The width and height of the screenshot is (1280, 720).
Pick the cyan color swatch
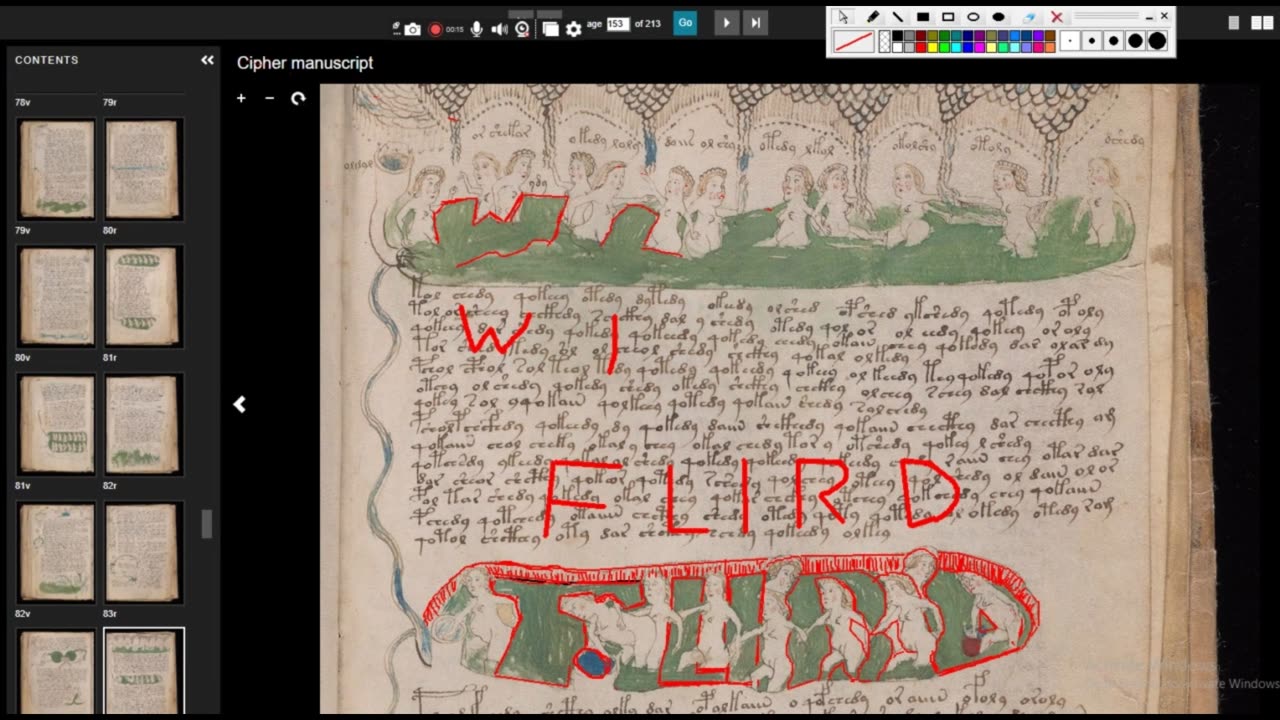tap(956, 47)
